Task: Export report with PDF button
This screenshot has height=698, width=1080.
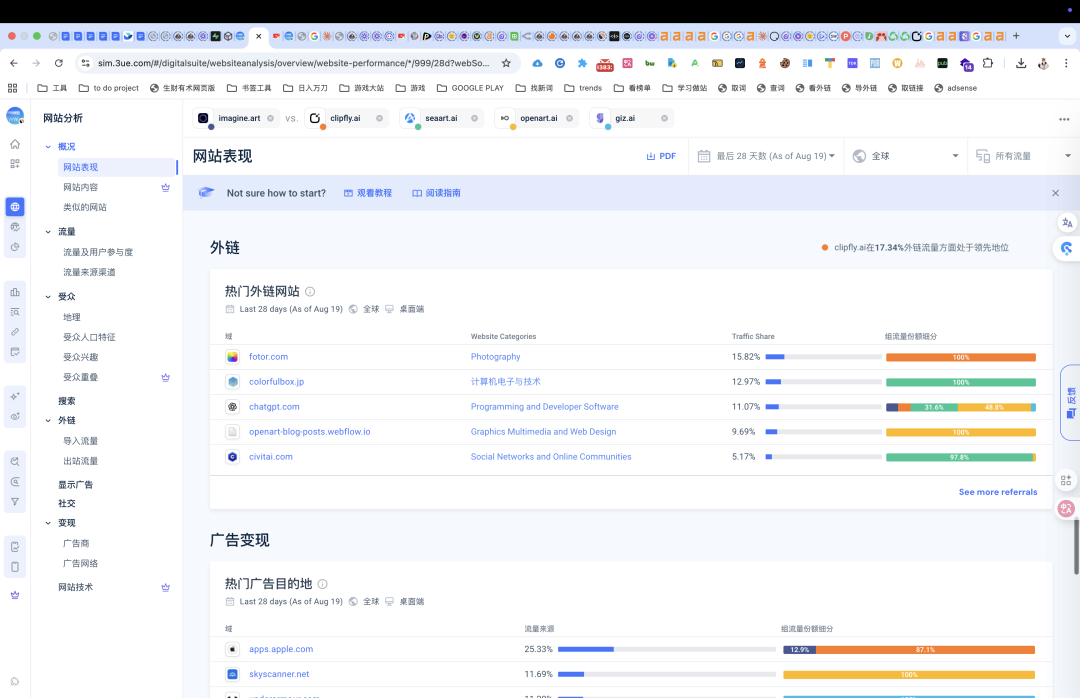Action: click(x=661, y=156)
